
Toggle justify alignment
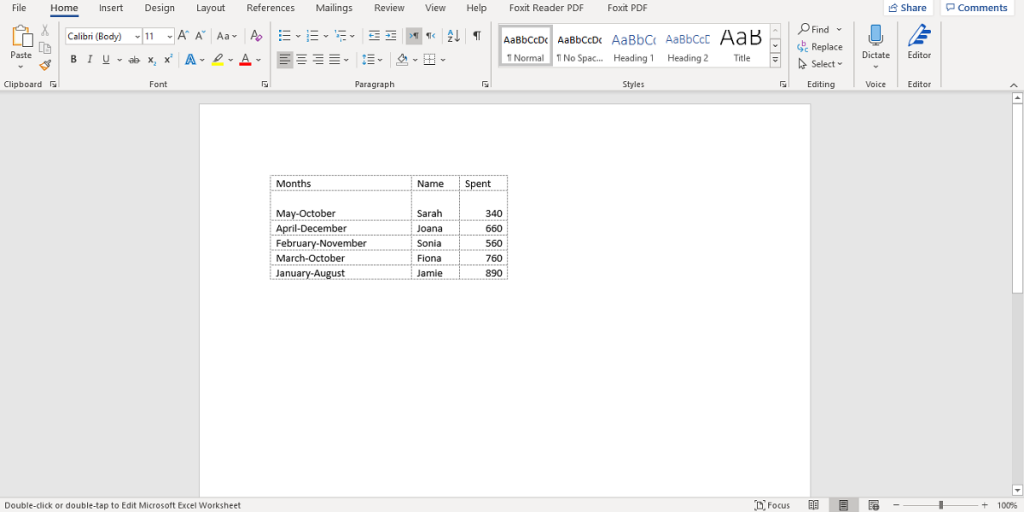click(x=335, y=59)
